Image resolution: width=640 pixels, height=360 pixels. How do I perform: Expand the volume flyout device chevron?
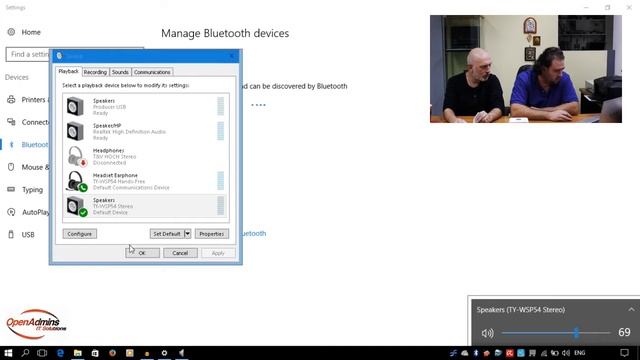631,310
